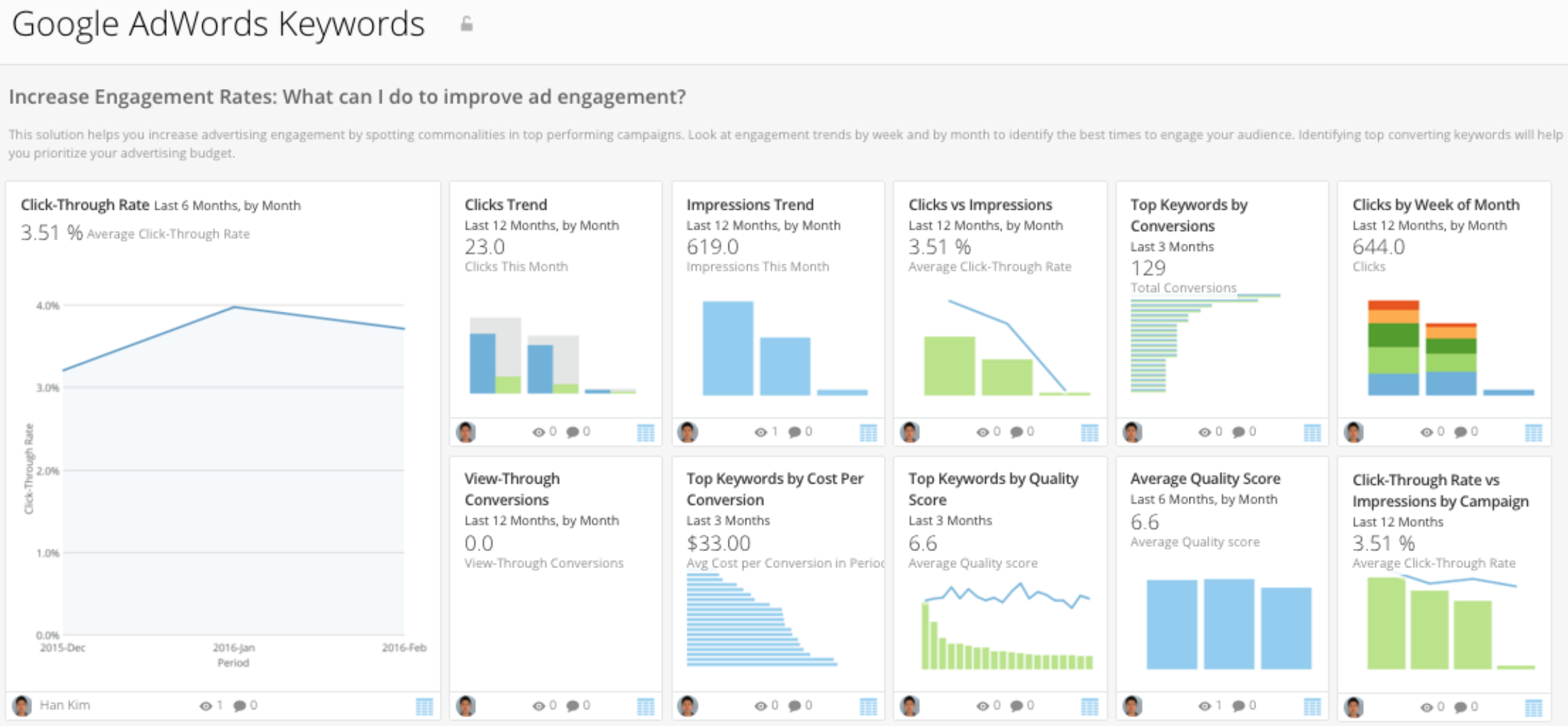
Task: Open the table icon on Top Keywords by Cost Per Conversion card
Action: point(868,707)
